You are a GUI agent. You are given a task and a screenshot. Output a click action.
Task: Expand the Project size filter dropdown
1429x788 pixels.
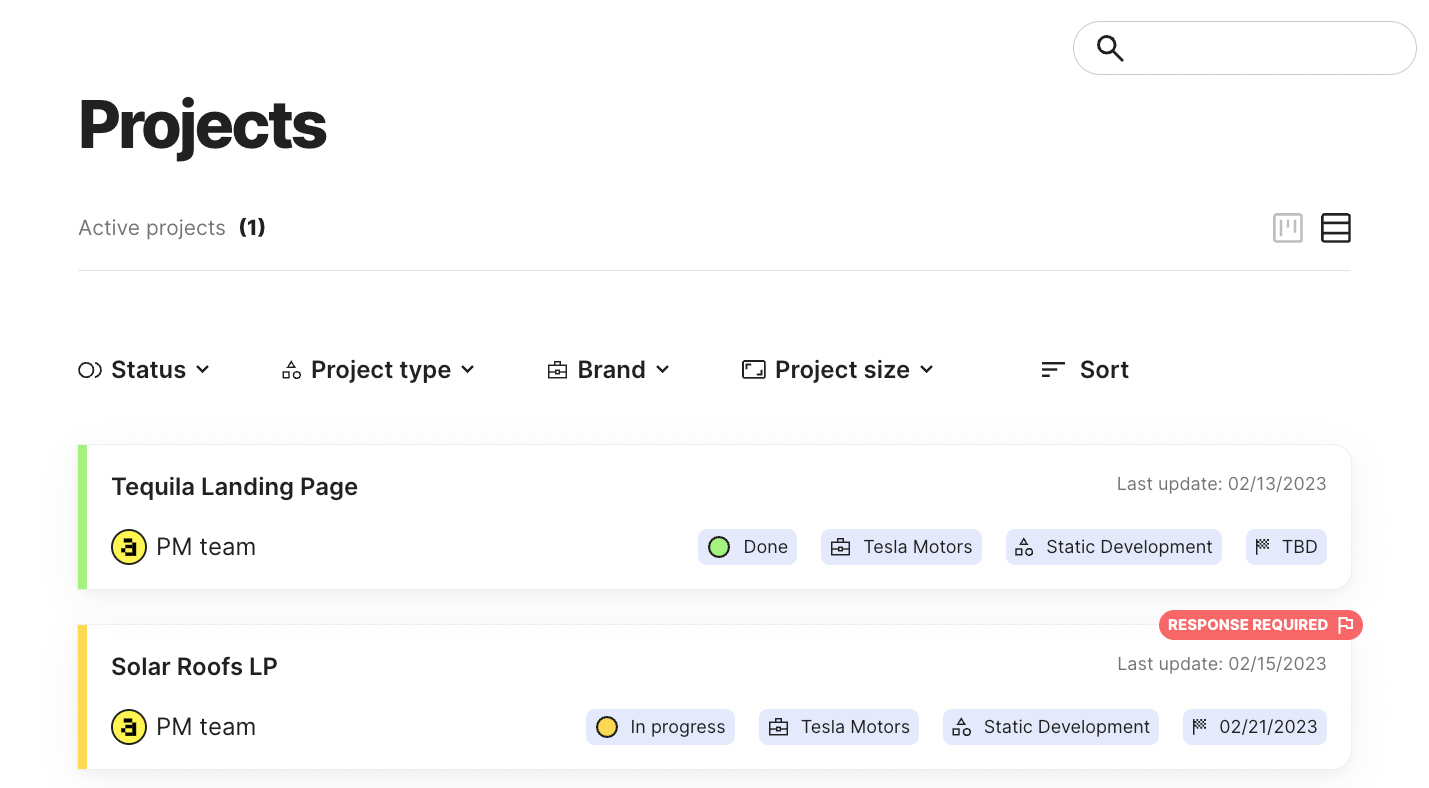[838, 370]
